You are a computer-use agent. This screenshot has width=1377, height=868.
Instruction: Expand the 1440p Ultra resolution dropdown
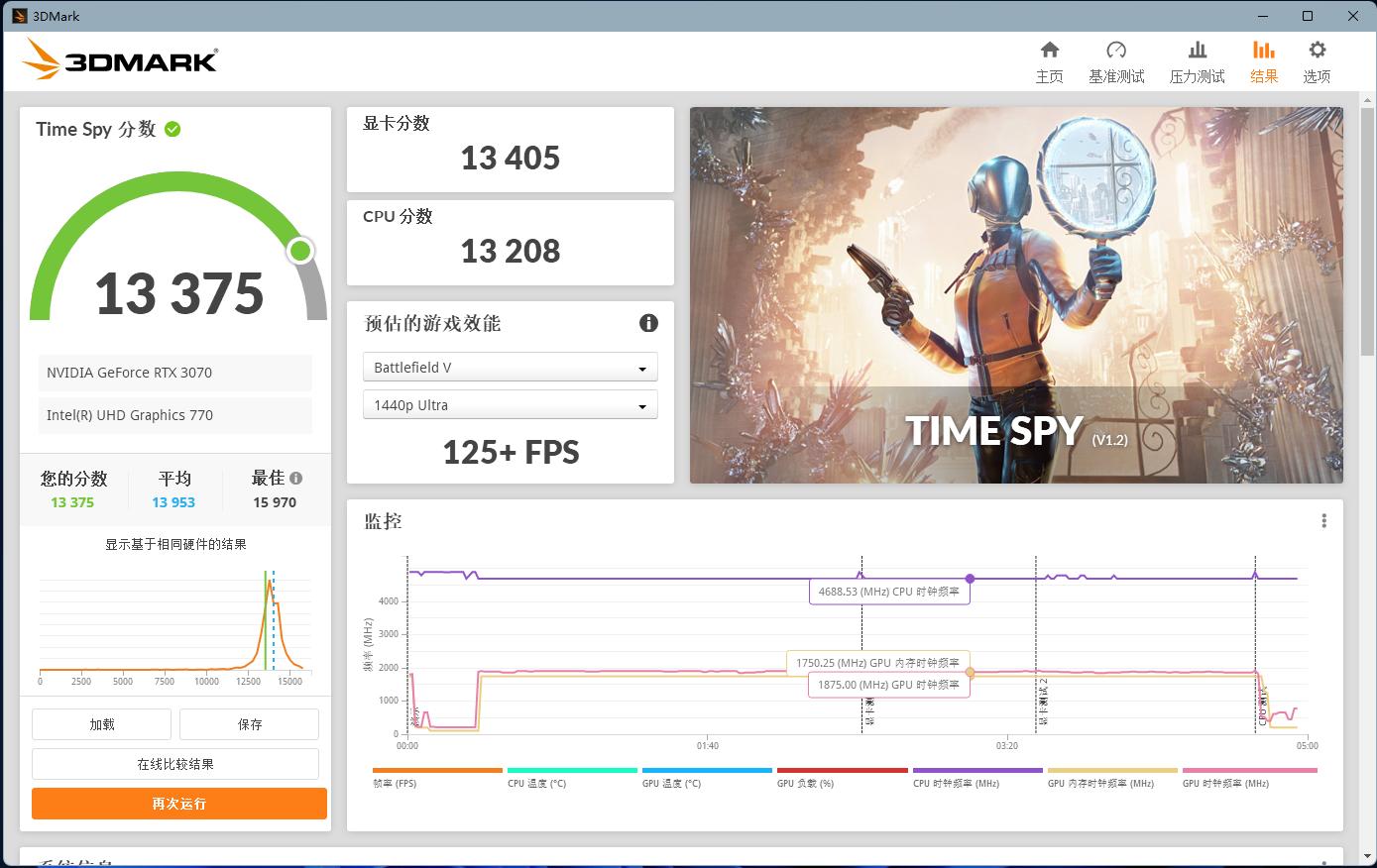pos(510,405)
